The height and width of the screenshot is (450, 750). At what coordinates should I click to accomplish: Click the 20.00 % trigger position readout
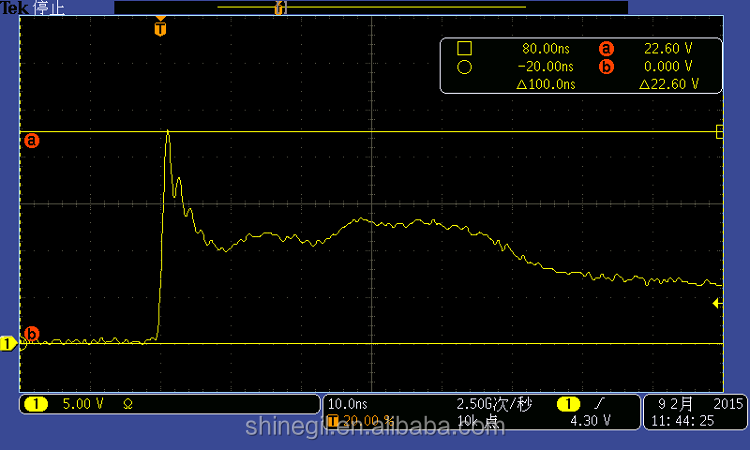(x=368, y=421)
